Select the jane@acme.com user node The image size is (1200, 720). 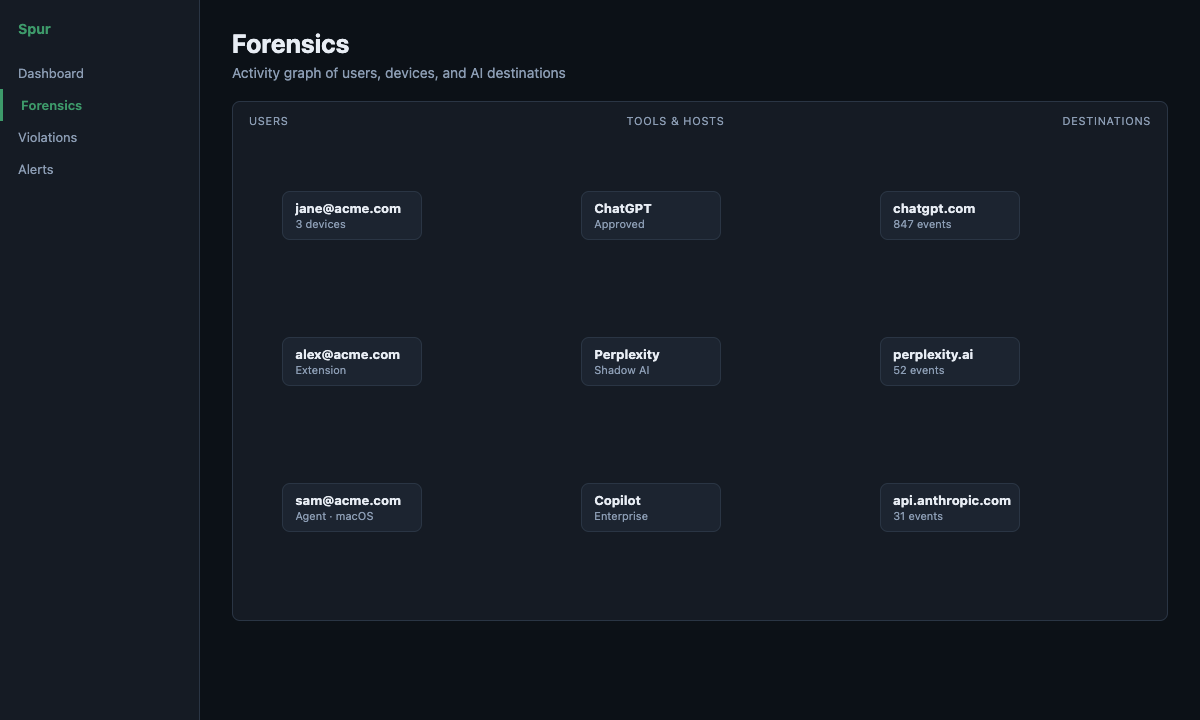352,215
